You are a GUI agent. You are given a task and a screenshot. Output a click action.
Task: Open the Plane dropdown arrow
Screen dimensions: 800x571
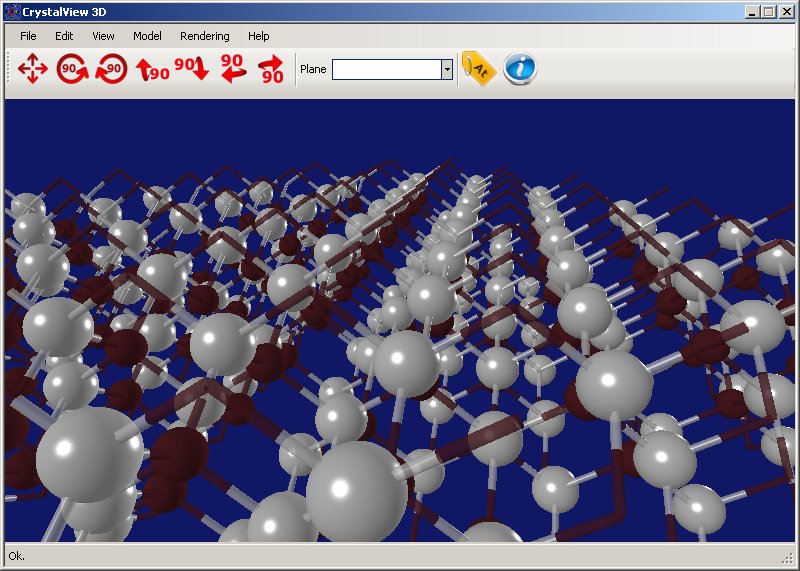[x=447, y=69]
